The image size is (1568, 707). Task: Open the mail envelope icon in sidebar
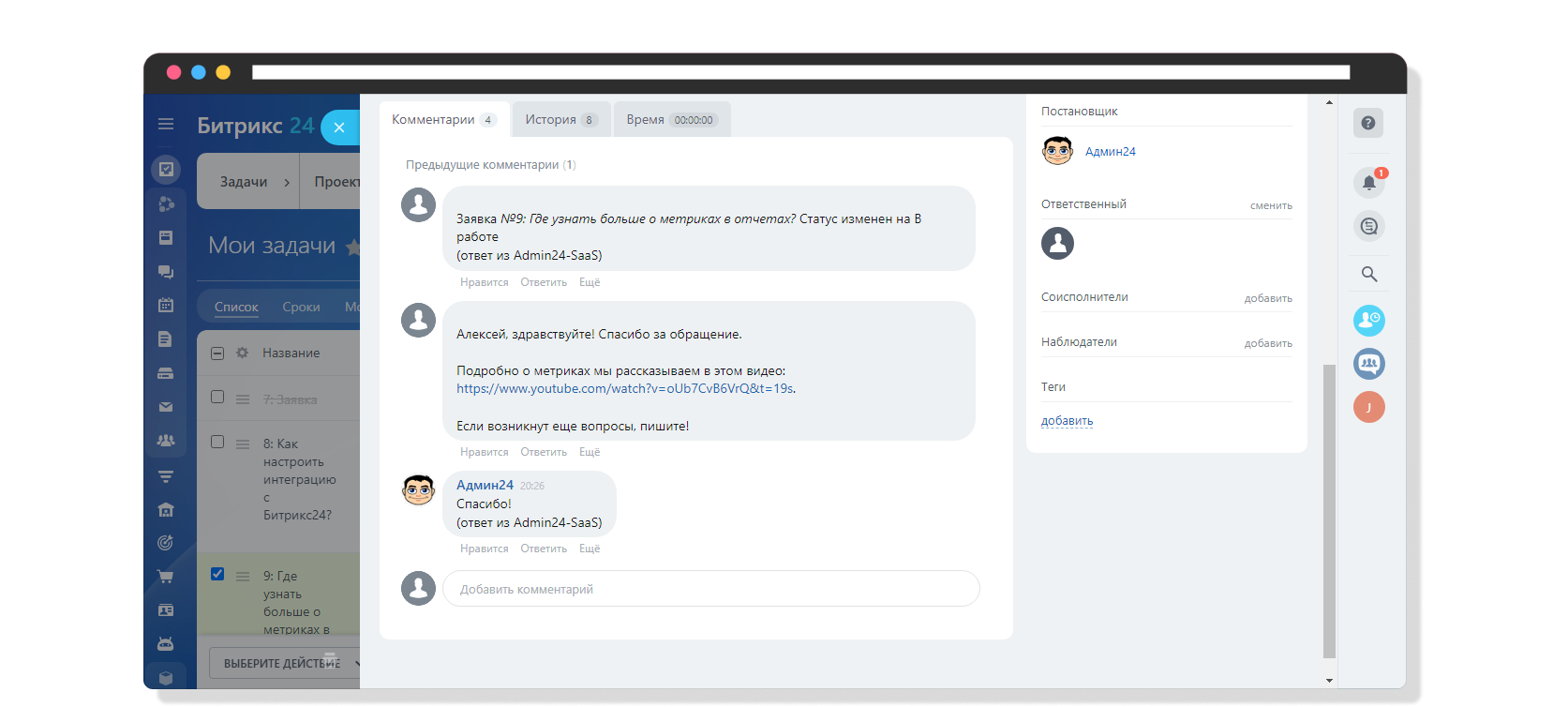coord(166,407)
